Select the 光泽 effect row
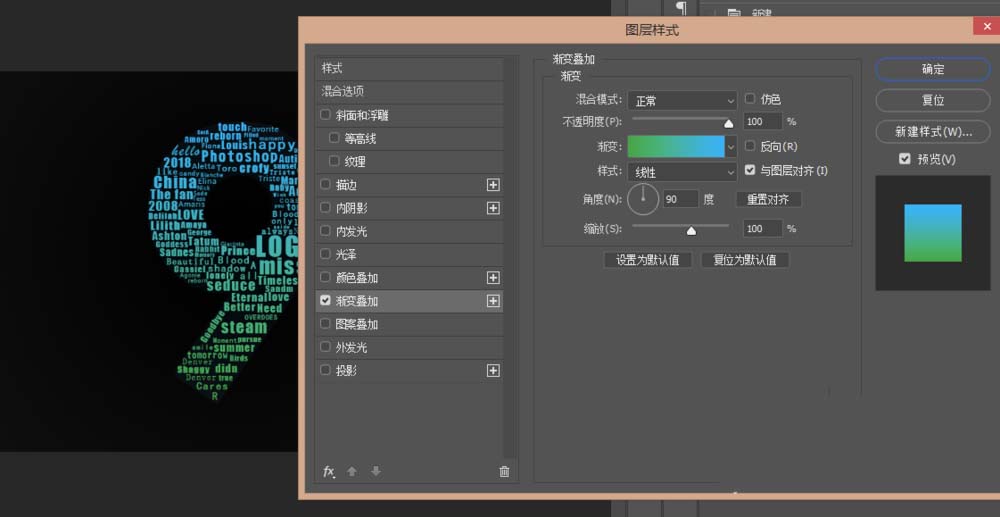The image size is (1000, 517). coord(409,254)
